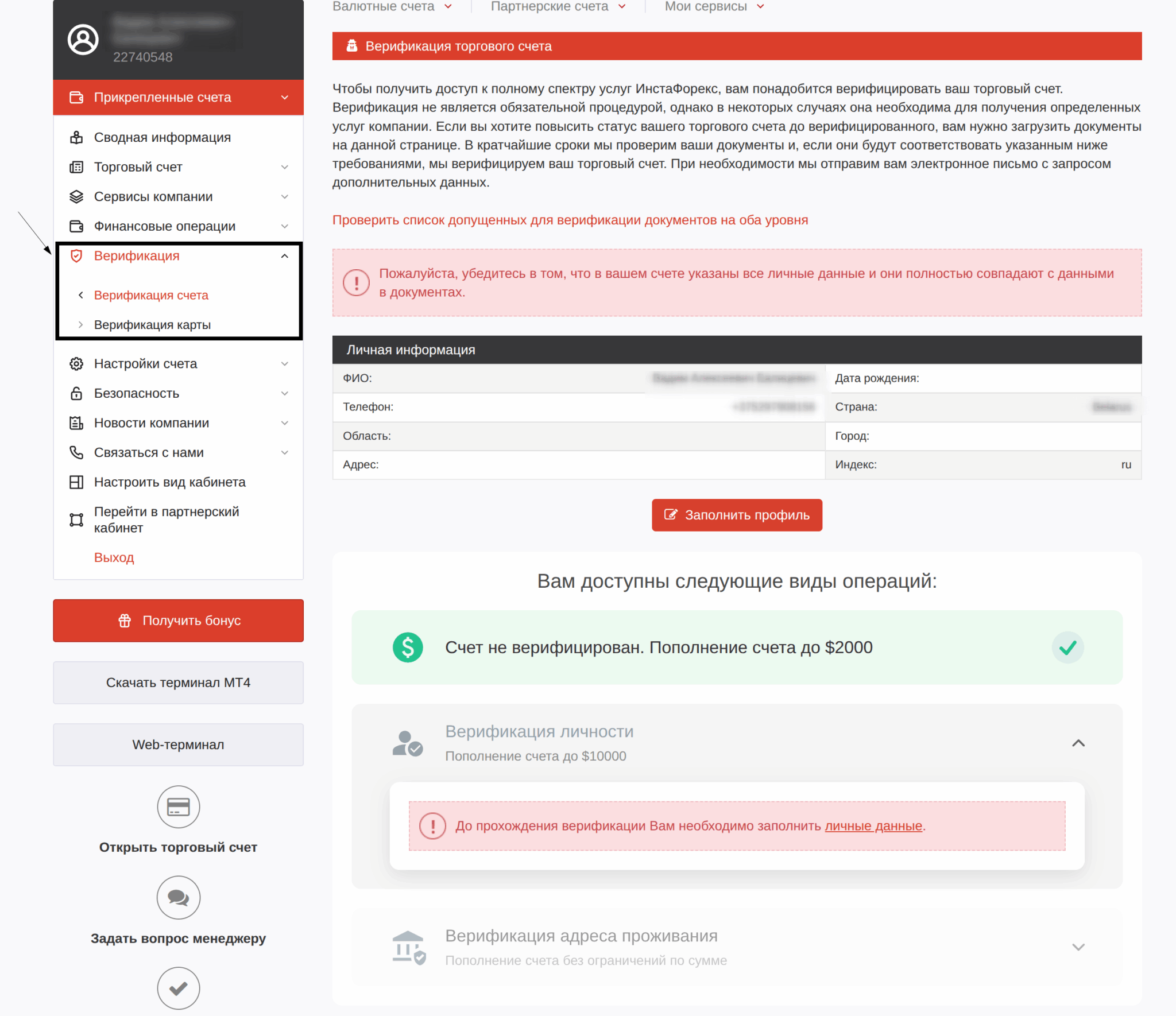Select Верификация карты submenu item
1176x1016 pixels.
click(152, 325)
